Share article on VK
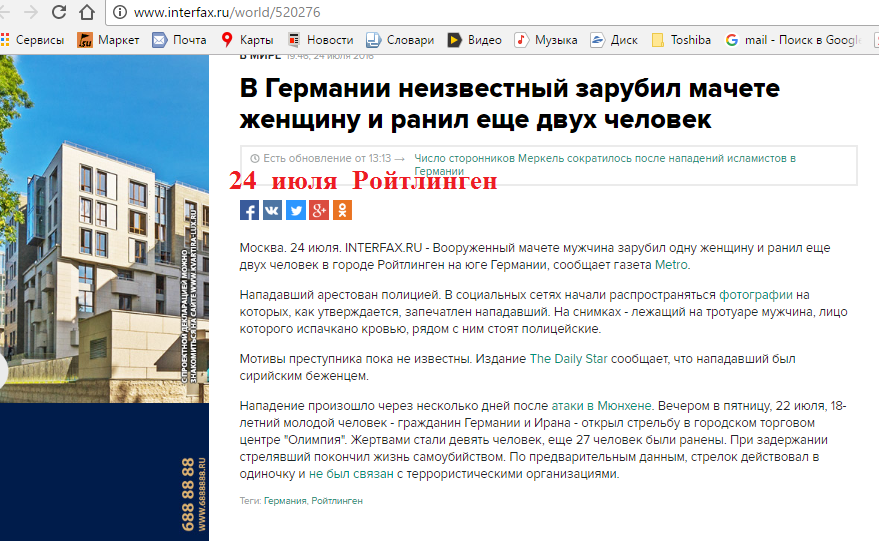This screenshot has width=879, height=541. click(272, 210)
